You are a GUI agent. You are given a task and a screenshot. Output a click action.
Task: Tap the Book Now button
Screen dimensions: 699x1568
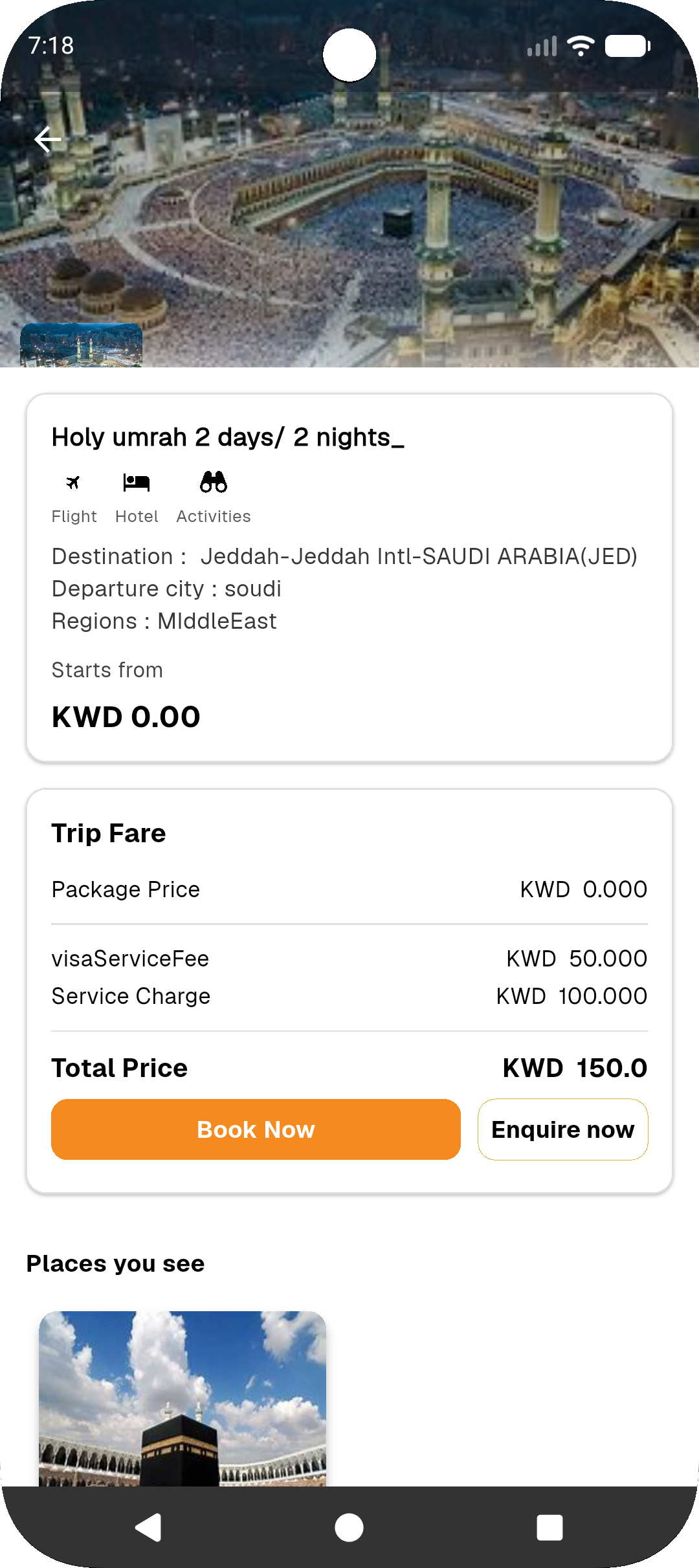(256, 1129)
